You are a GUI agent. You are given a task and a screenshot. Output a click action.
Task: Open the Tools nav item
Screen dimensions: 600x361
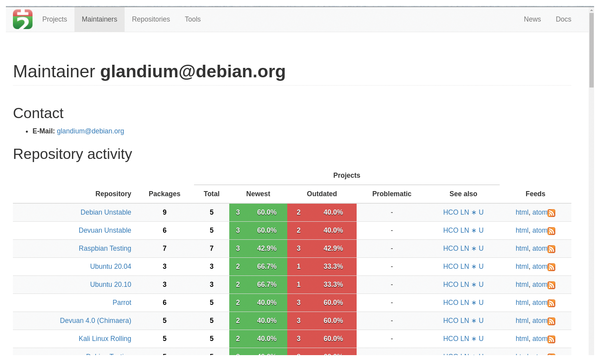192,19
